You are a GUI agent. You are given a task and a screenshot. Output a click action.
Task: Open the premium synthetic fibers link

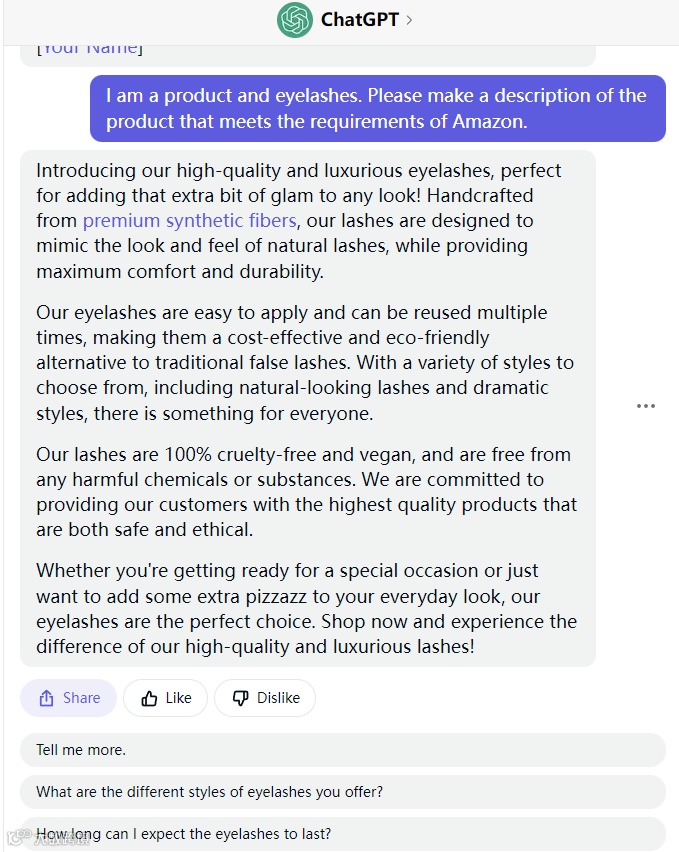click(x=190, y=221)
